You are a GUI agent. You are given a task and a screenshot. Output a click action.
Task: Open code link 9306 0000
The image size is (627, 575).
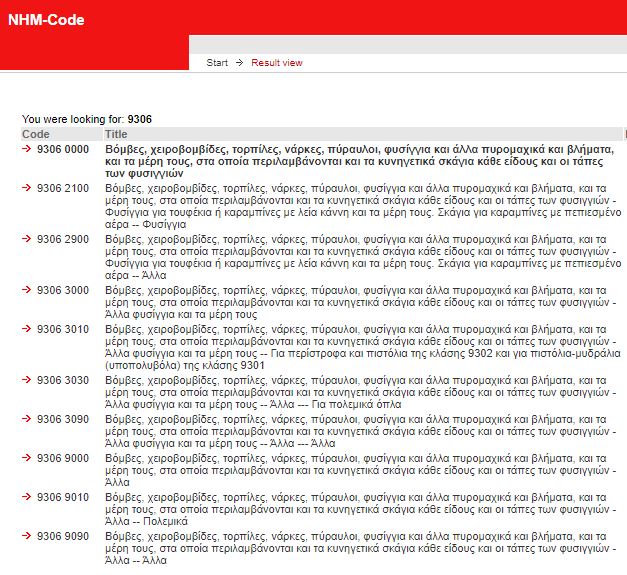(62, 149)
